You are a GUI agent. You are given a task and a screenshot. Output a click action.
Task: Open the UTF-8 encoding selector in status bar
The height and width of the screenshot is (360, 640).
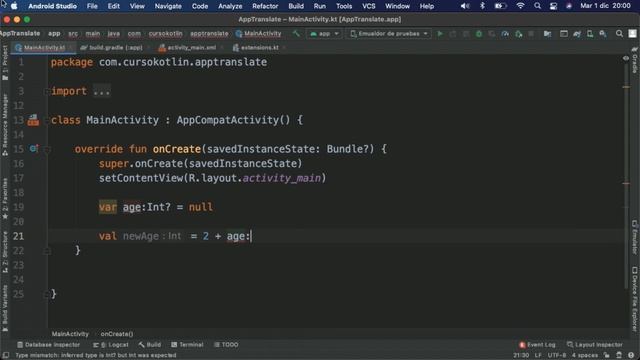(x=557, y=356)
